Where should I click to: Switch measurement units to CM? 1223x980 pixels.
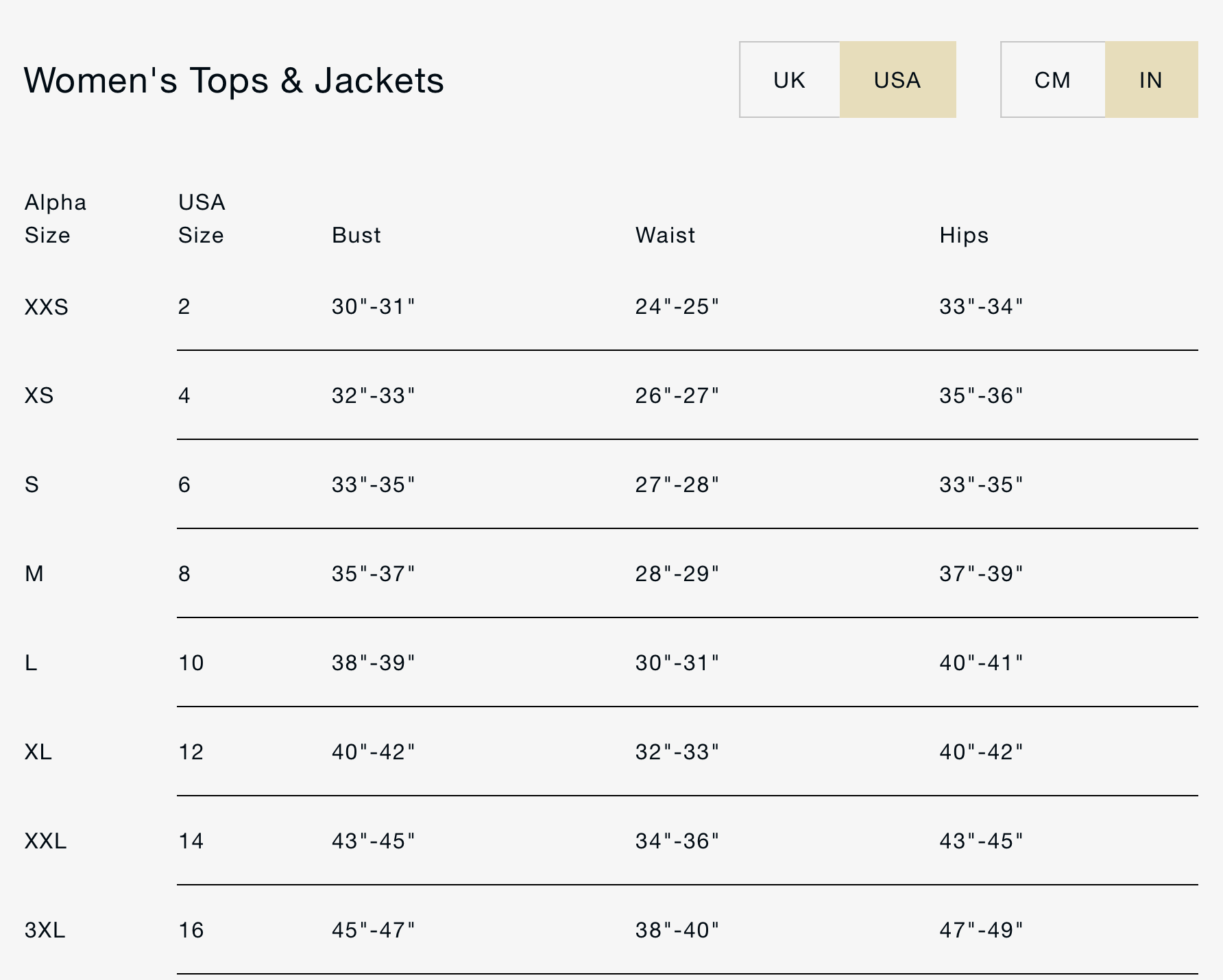1052,80
